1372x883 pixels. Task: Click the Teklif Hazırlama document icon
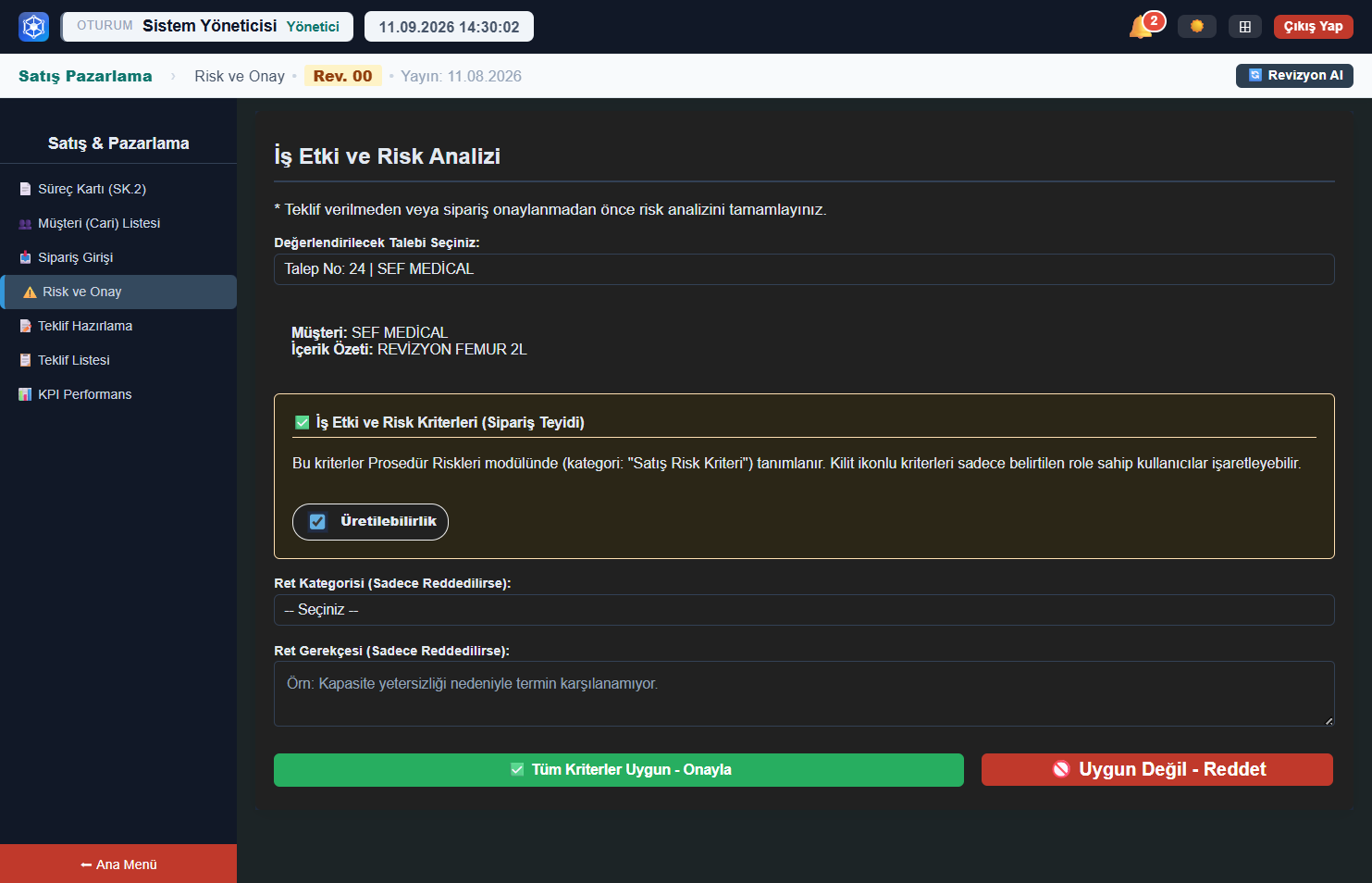[25, 326]
